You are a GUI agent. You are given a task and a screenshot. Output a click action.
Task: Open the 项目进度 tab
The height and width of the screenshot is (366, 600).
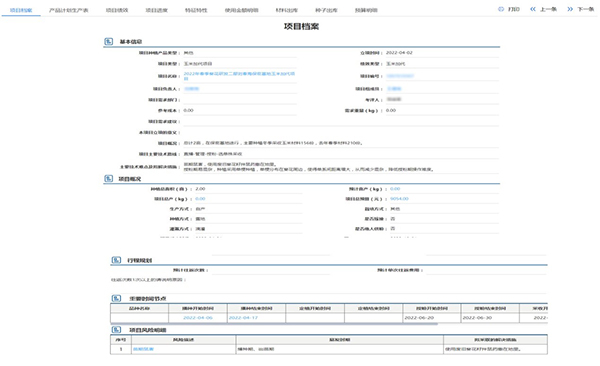coord(157,10)
